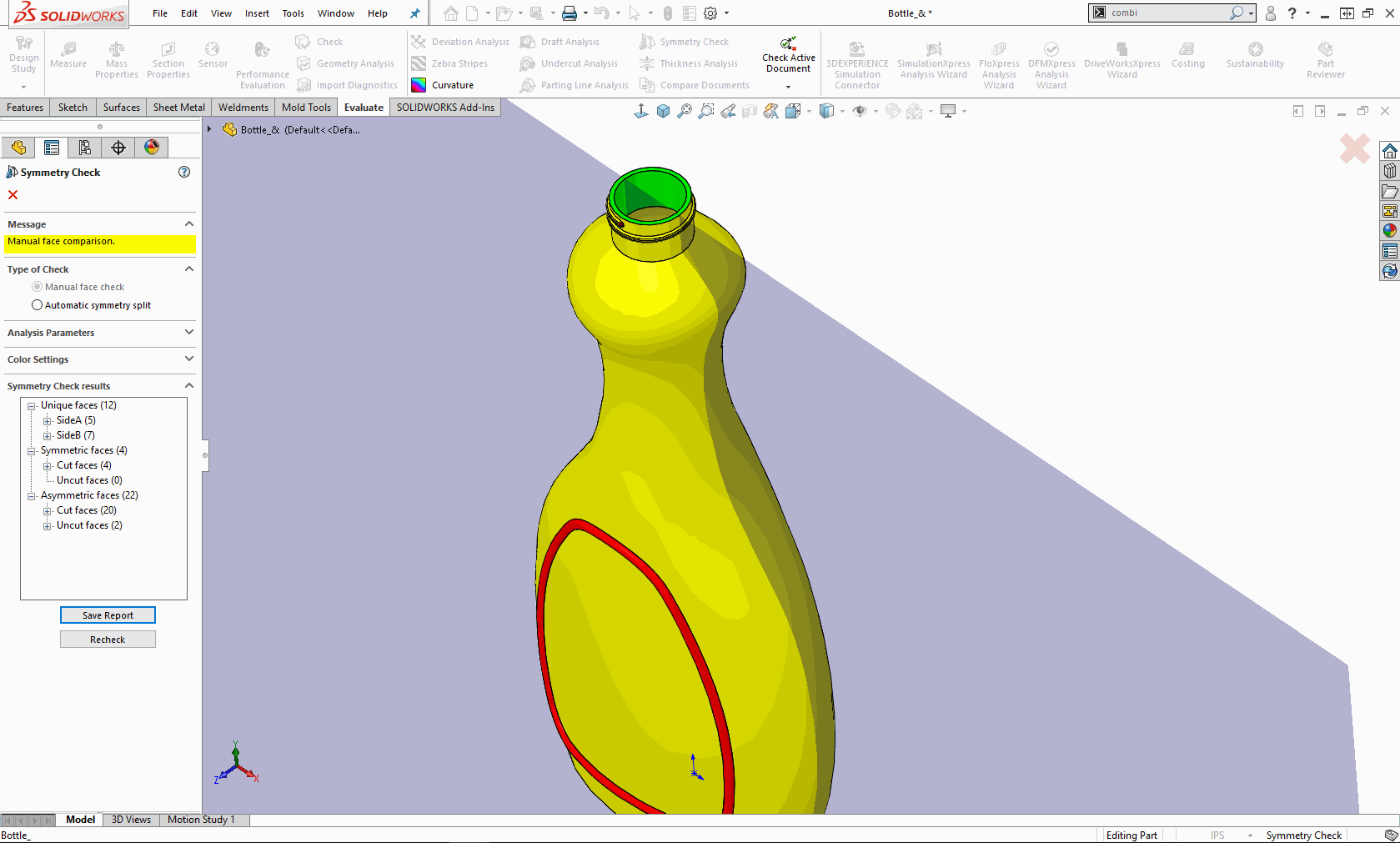The image size is (1400, 843).
Task: Click the Save Report button
Action: 108,615
